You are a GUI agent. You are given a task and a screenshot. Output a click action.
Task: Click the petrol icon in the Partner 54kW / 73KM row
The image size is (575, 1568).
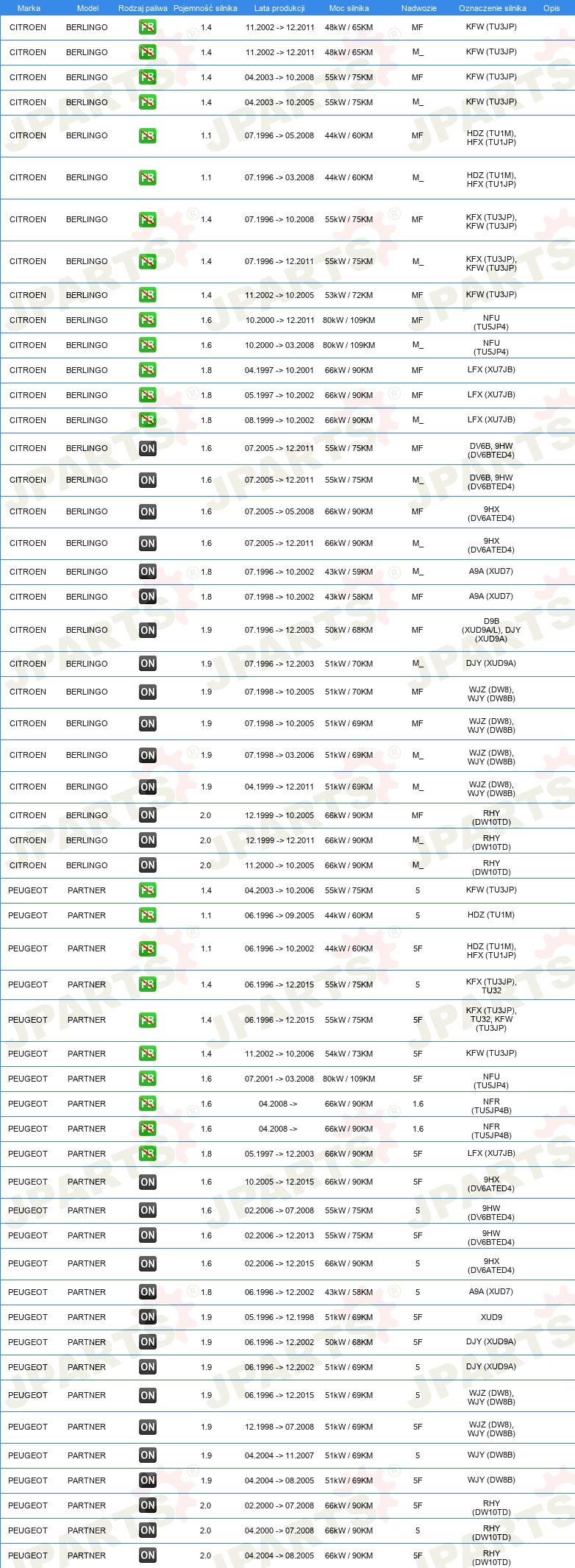pos(148,1054)
